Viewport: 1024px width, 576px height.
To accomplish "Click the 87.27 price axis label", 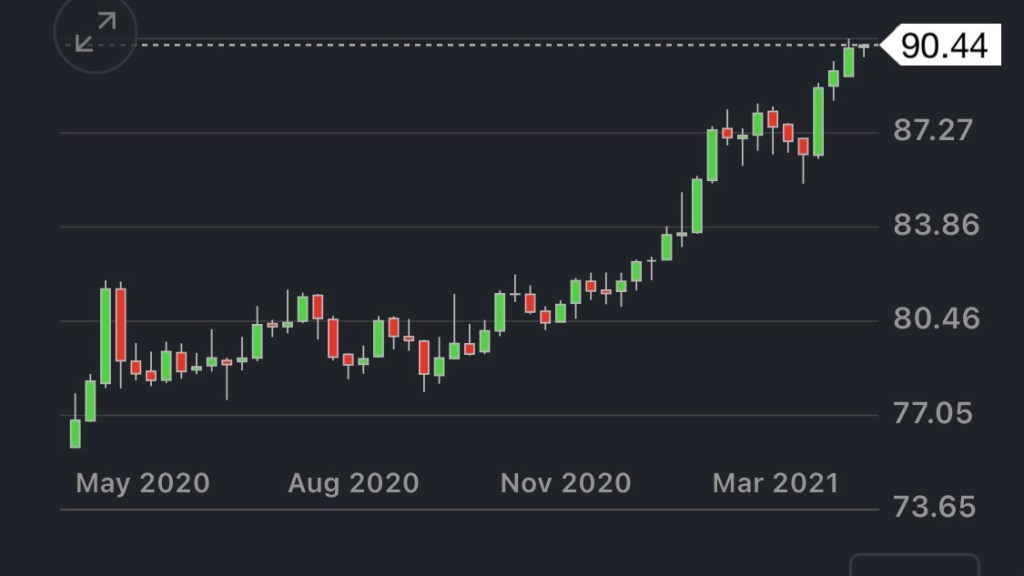I will click(932, 130).
